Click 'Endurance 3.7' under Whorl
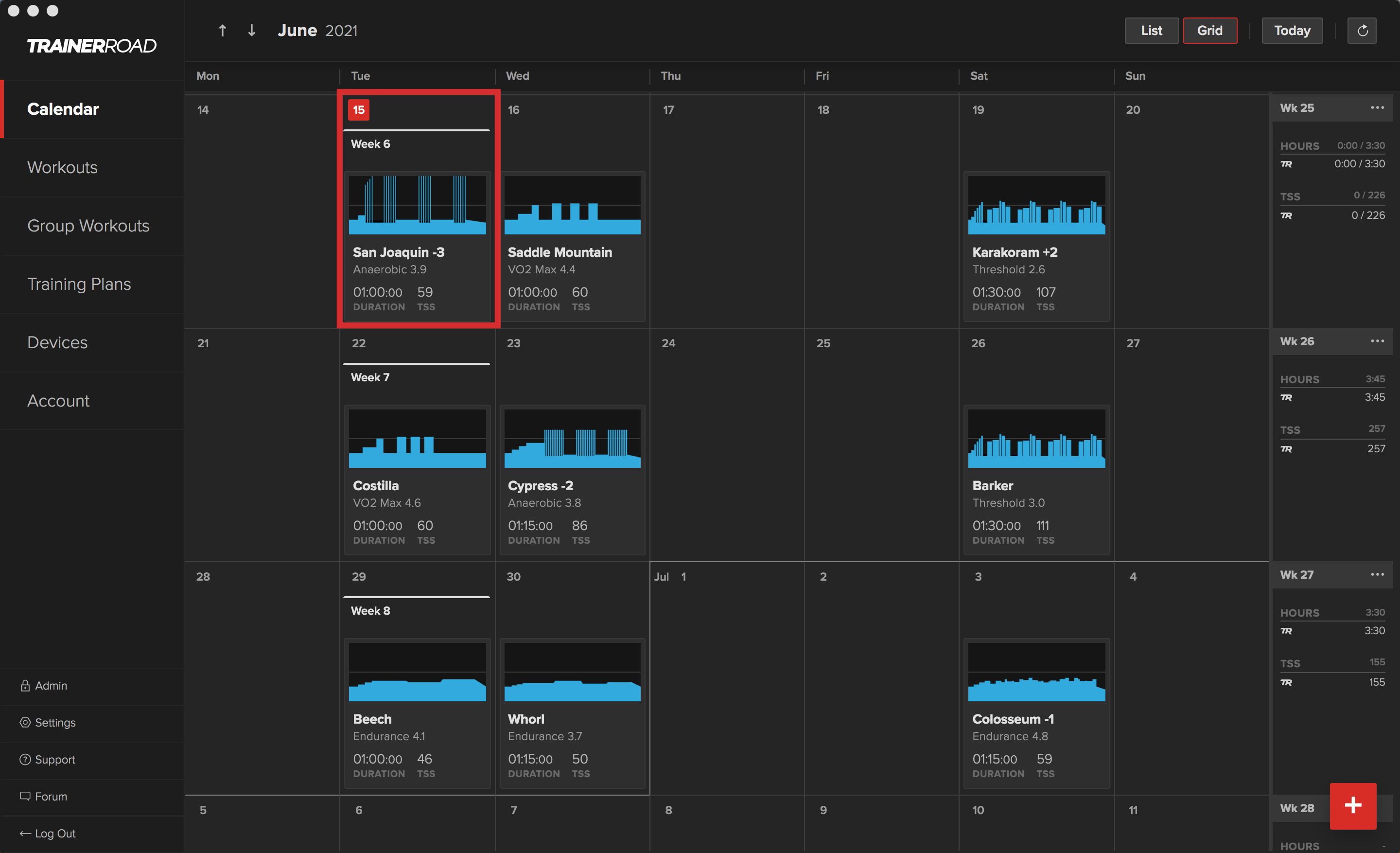Screen dimensions: 1400x853 (544, 736)
